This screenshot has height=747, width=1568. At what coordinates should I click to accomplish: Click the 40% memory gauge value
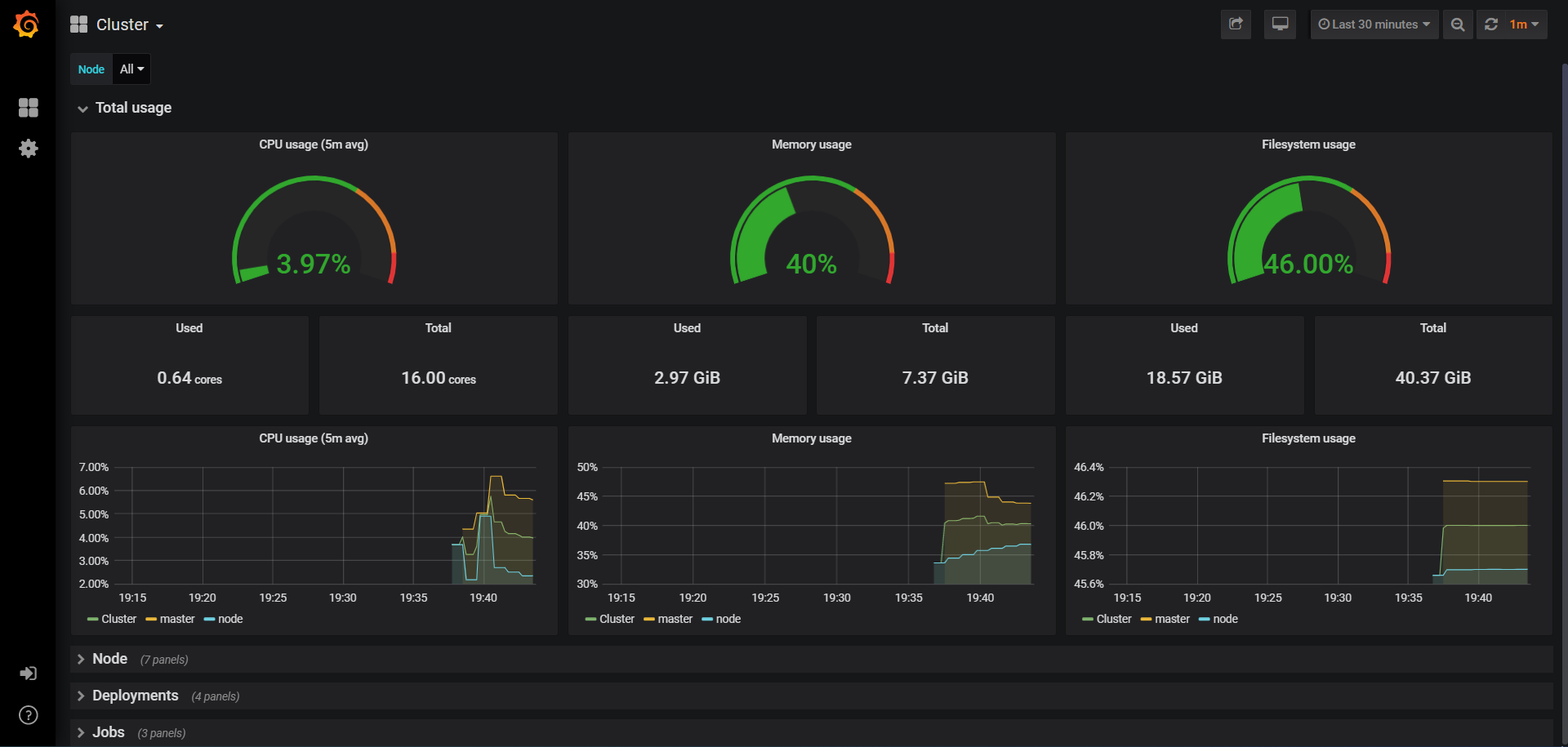click(811, 264)
